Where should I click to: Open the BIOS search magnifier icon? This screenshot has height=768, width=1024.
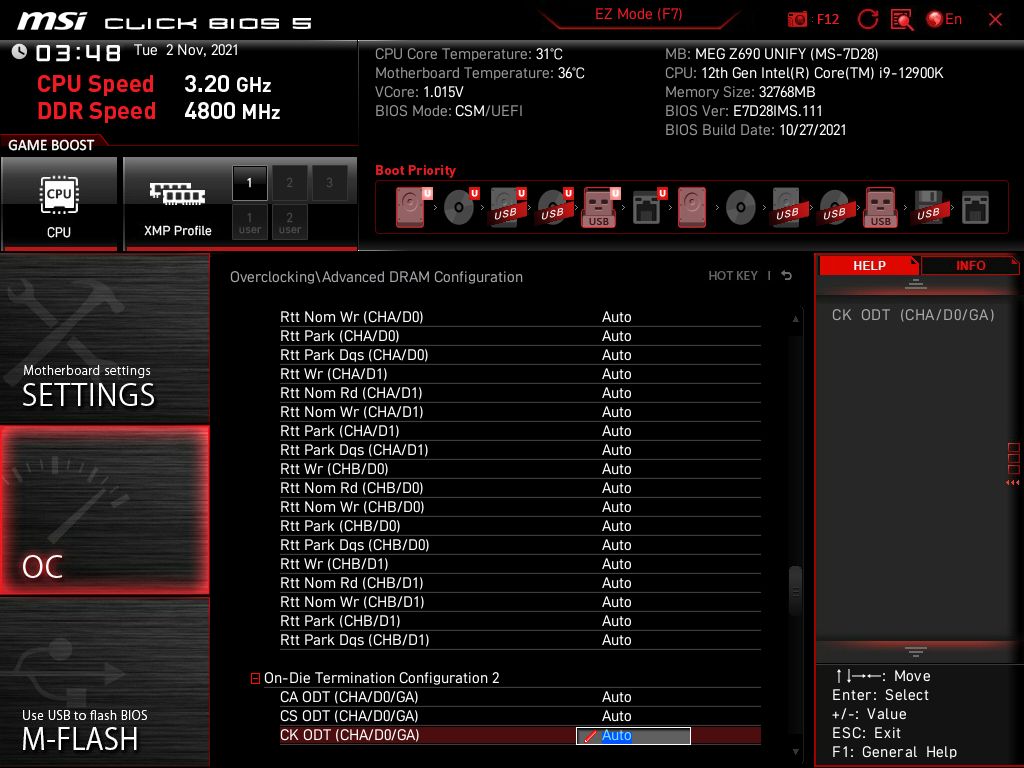[x=902, y=20]
